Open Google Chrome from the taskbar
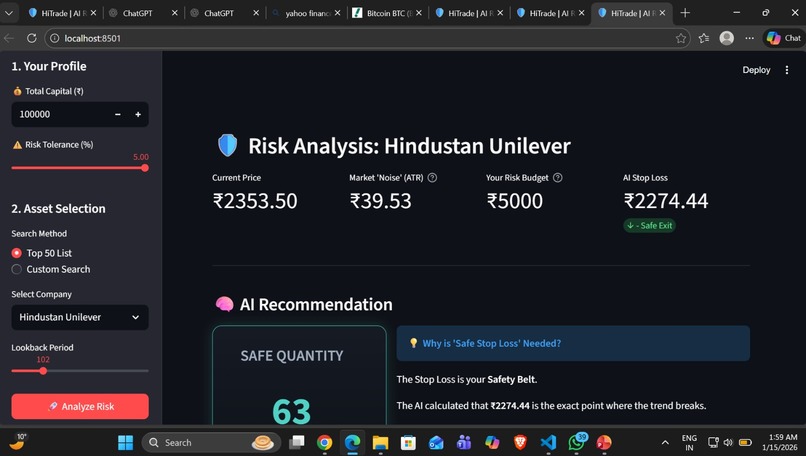This screenshot has width=806, height=456. pos(324,443)
